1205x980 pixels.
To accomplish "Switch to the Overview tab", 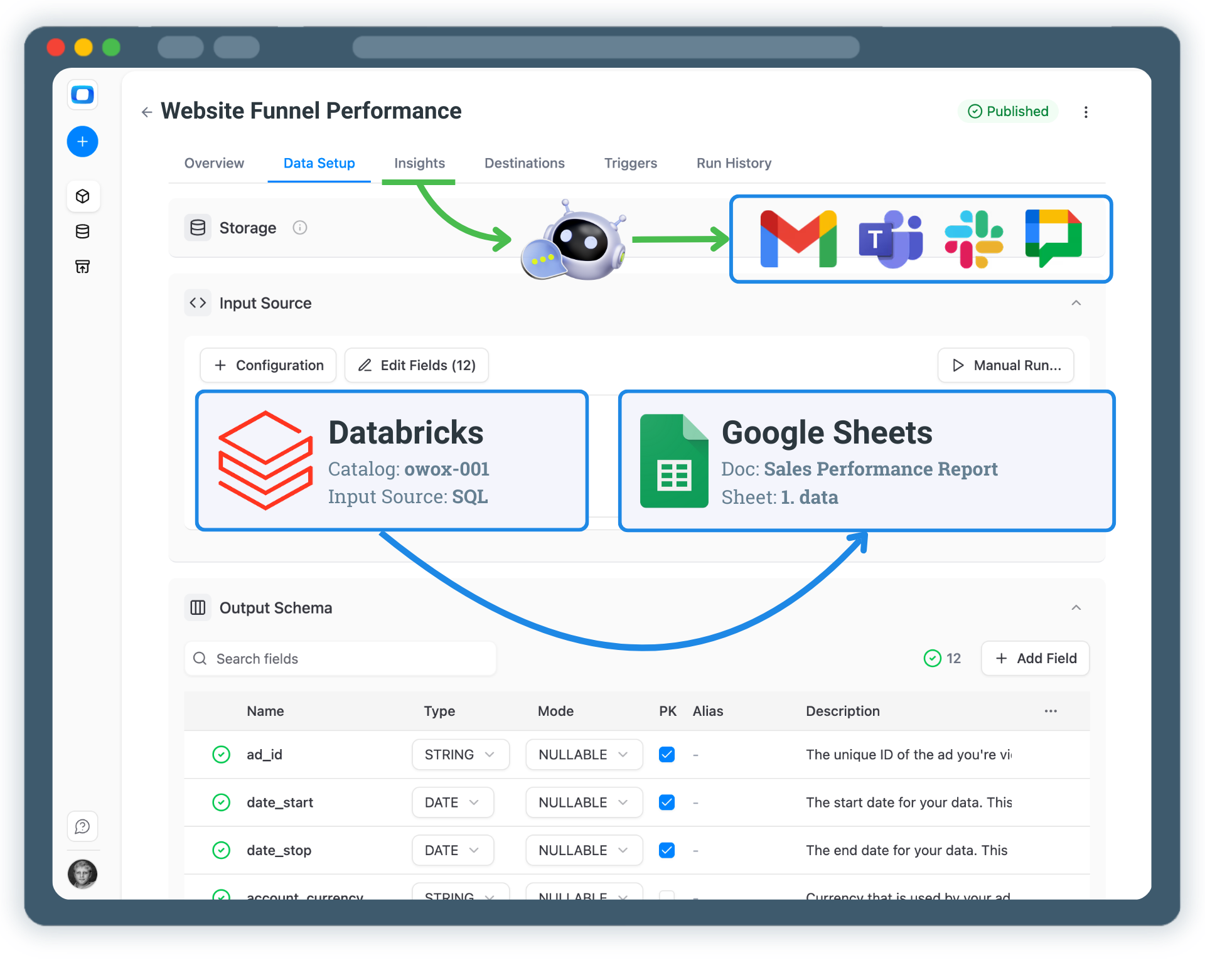I will 213,163.
